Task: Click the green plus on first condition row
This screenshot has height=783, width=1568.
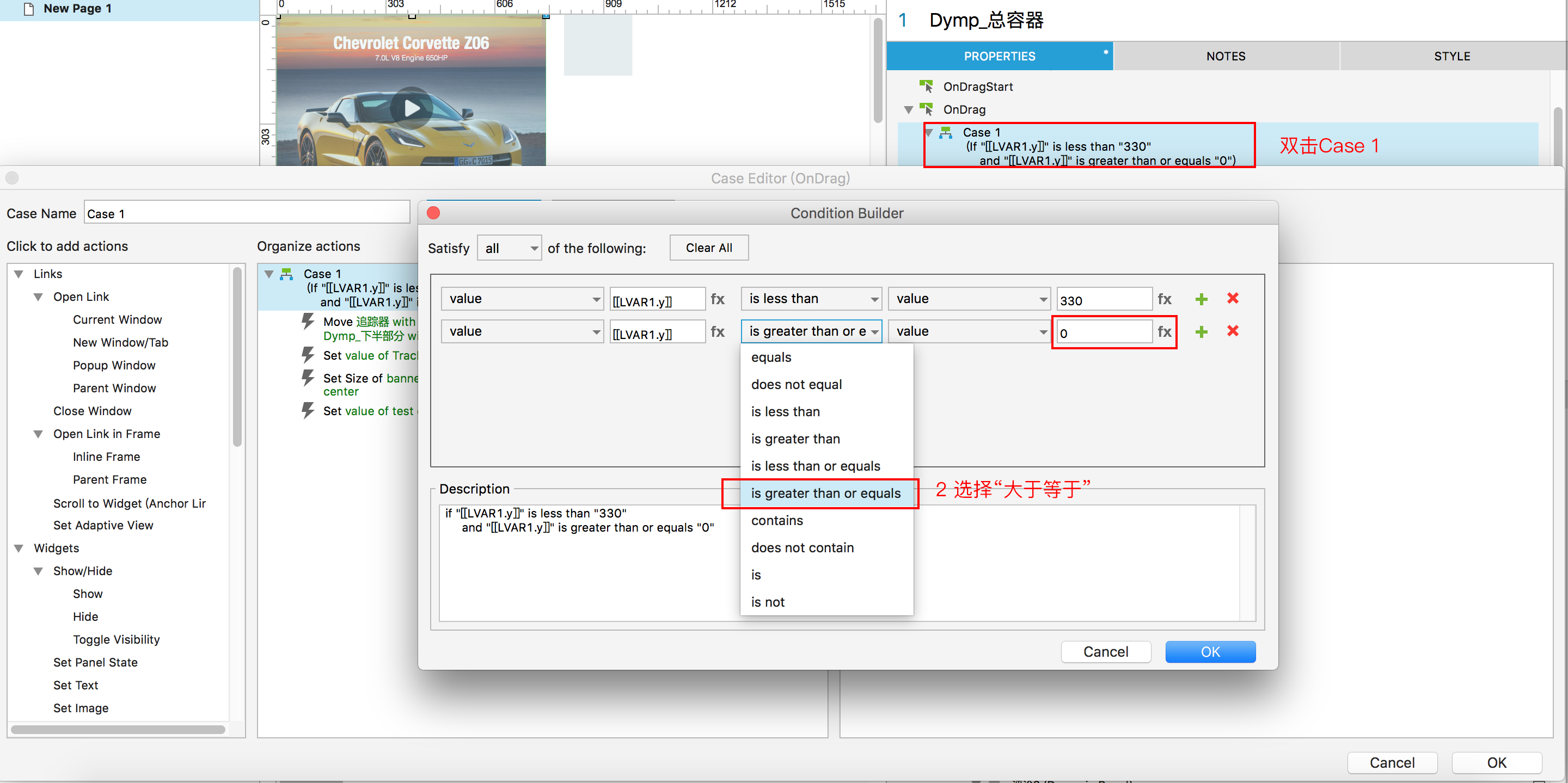Action: (1201, 299)
